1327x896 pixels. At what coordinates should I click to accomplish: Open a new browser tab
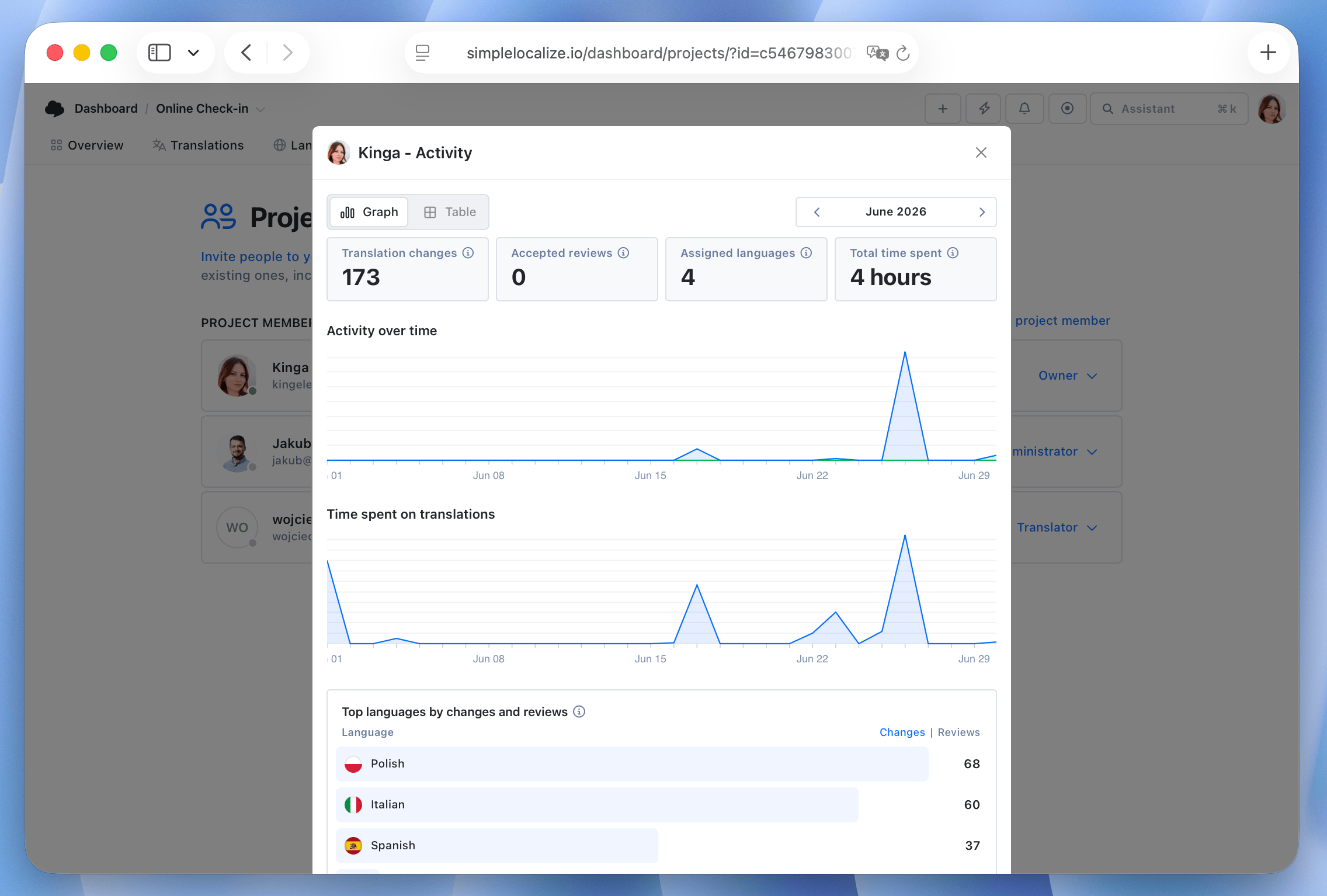click(1268, 53)
